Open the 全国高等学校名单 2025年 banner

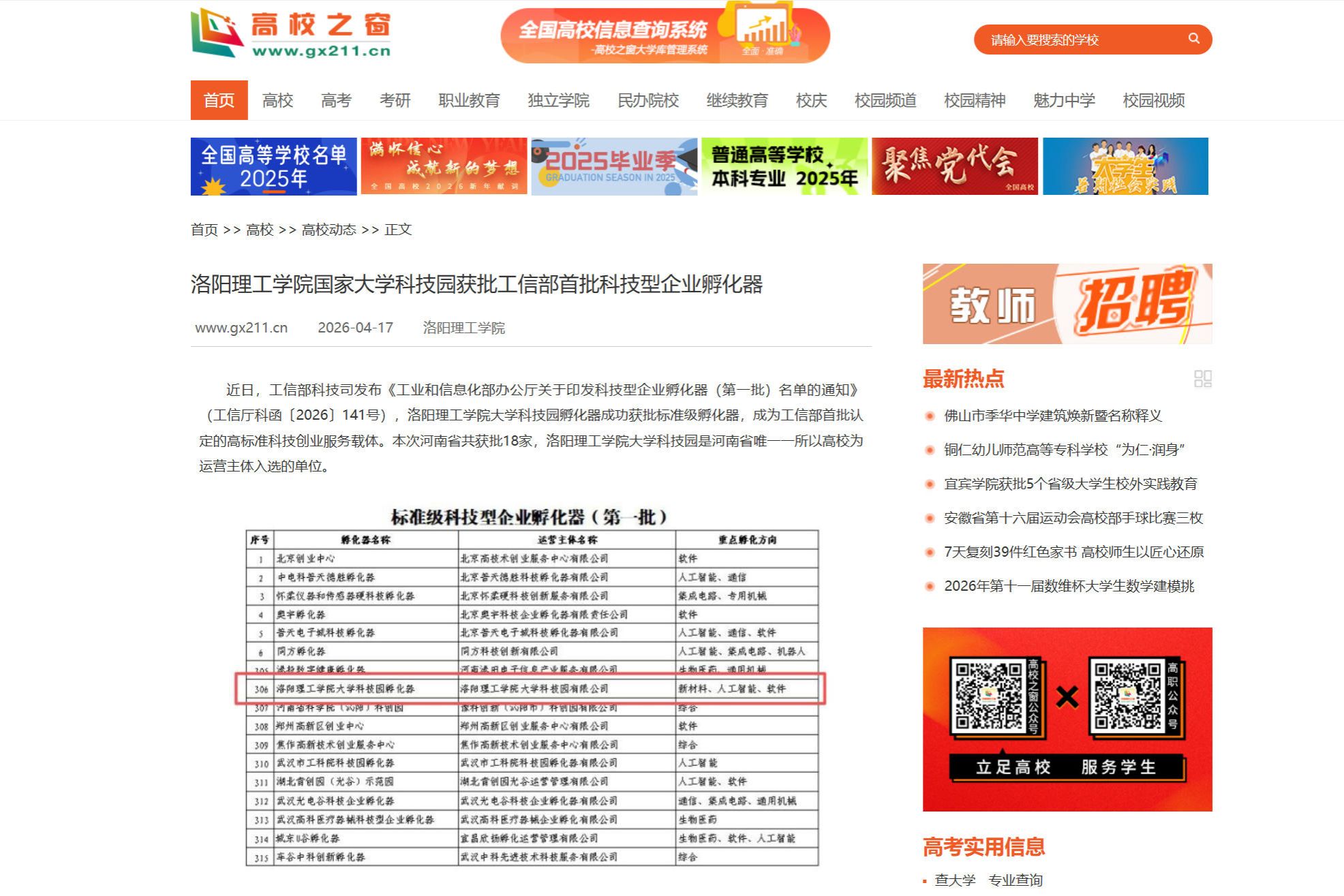(273, 166)
